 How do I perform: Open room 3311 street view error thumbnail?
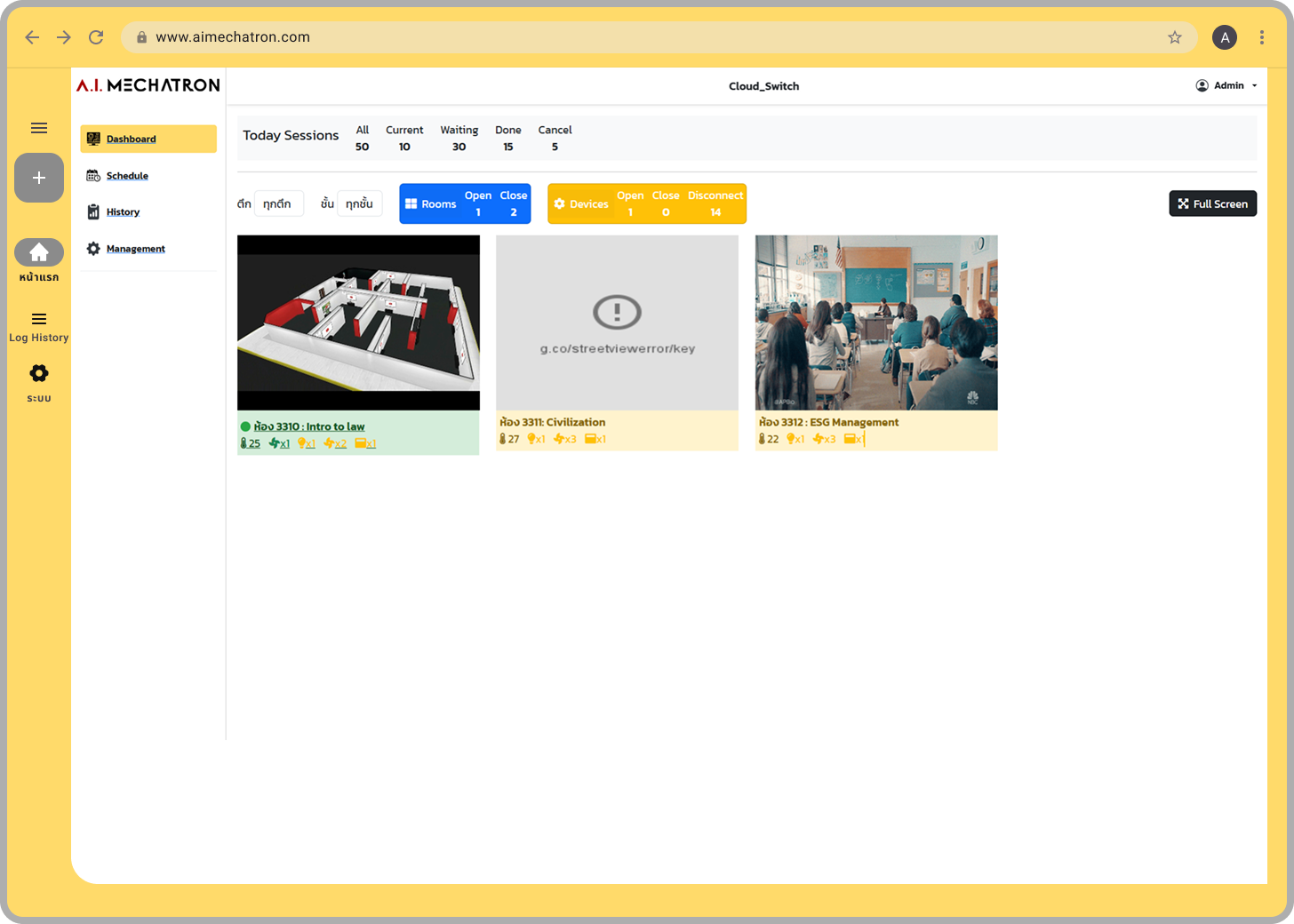(x=617, y=323)
